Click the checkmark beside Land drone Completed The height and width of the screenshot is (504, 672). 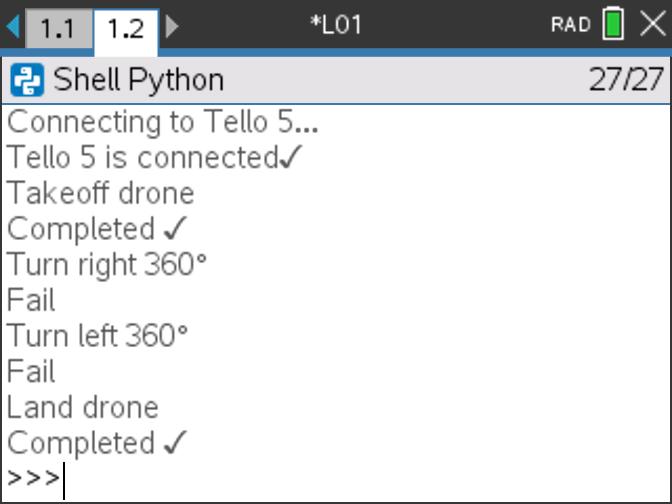point(175,442)
